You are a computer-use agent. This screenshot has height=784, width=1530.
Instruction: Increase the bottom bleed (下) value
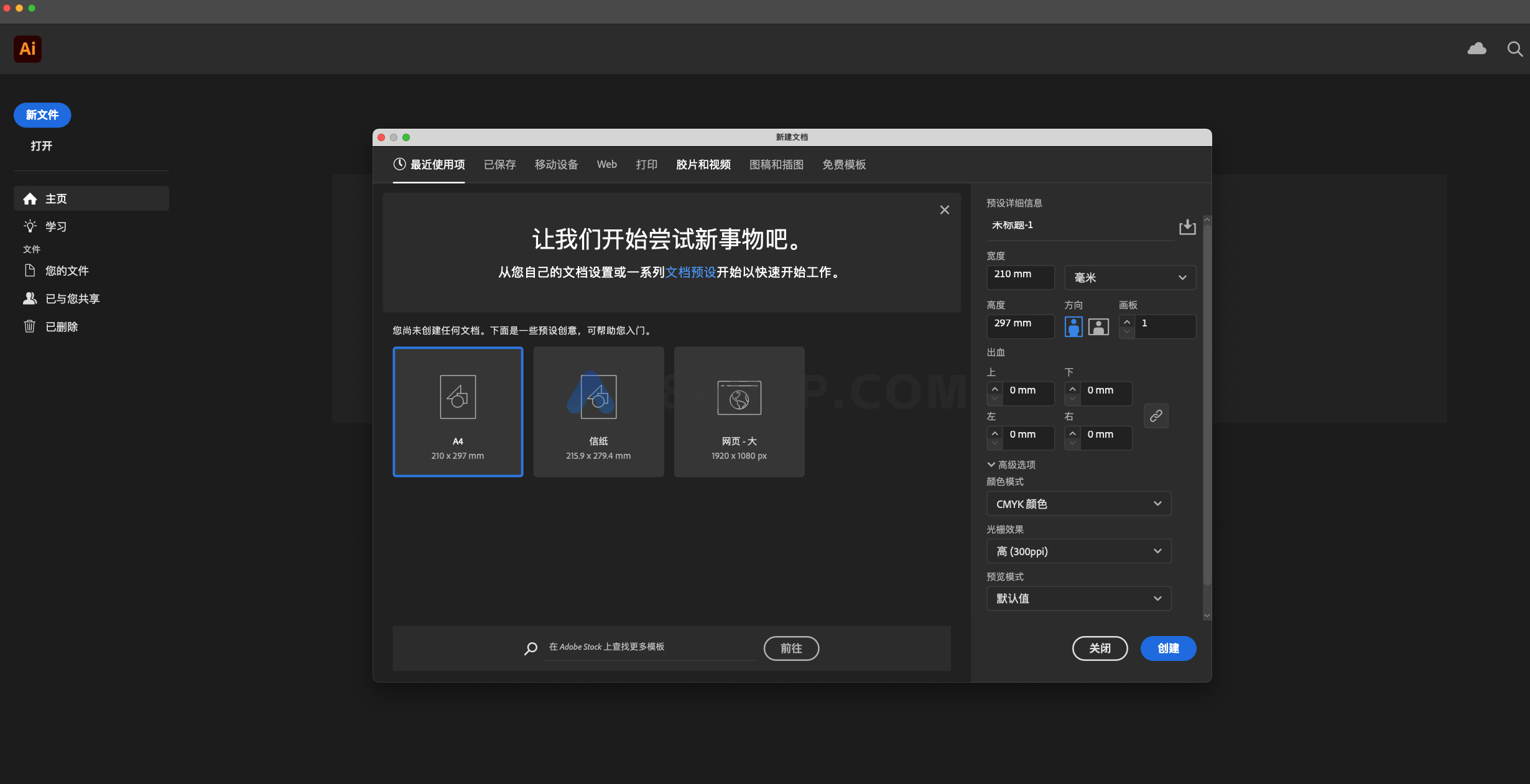click(x=1073, y=389)
